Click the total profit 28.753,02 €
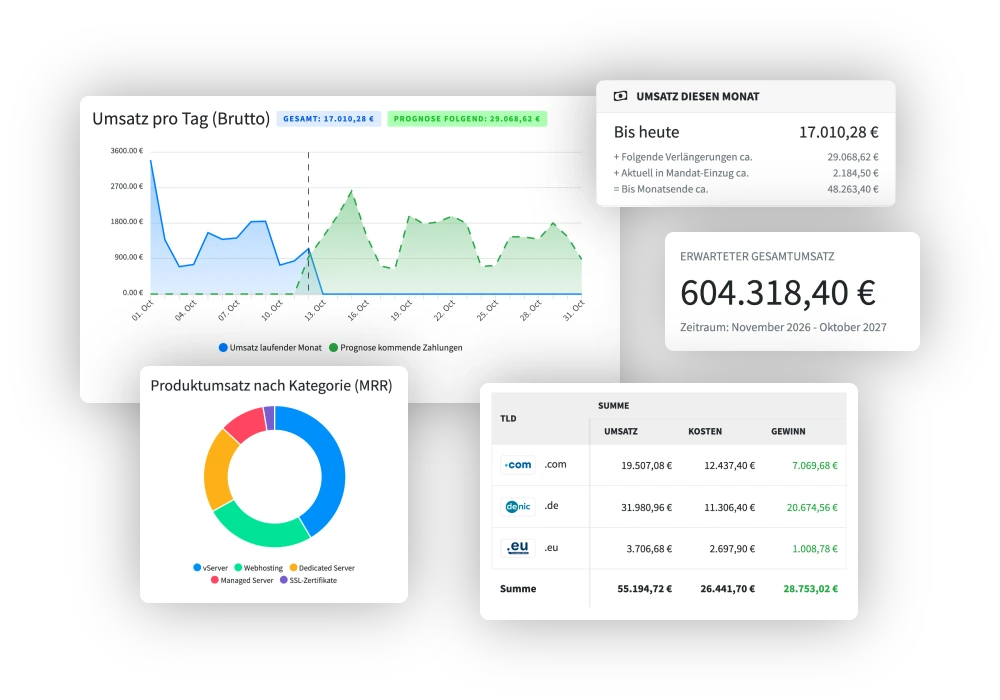This screenshot has width=1000, height=700. (811, 589)
